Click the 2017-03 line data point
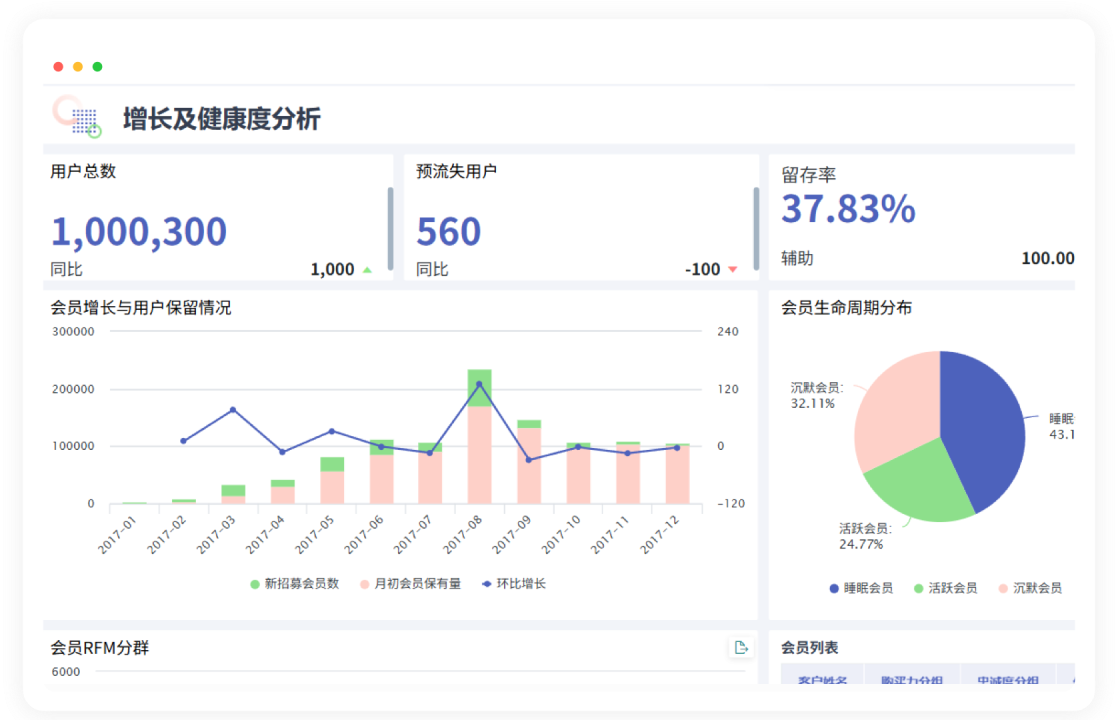This screenshot has height=720, width=1120. tap(233, 410)
